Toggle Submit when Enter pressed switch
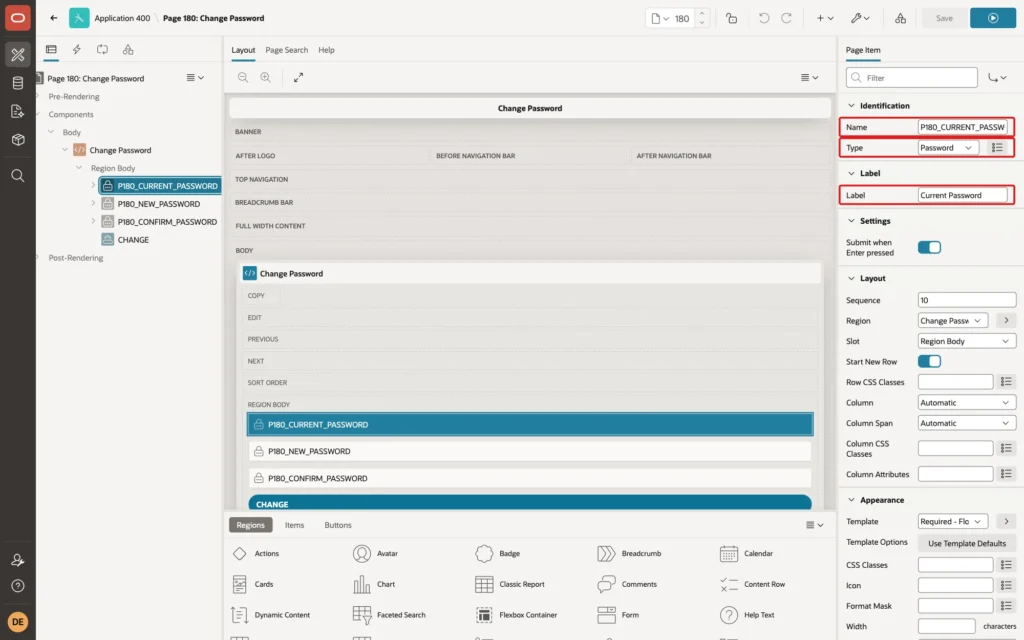 929,248
